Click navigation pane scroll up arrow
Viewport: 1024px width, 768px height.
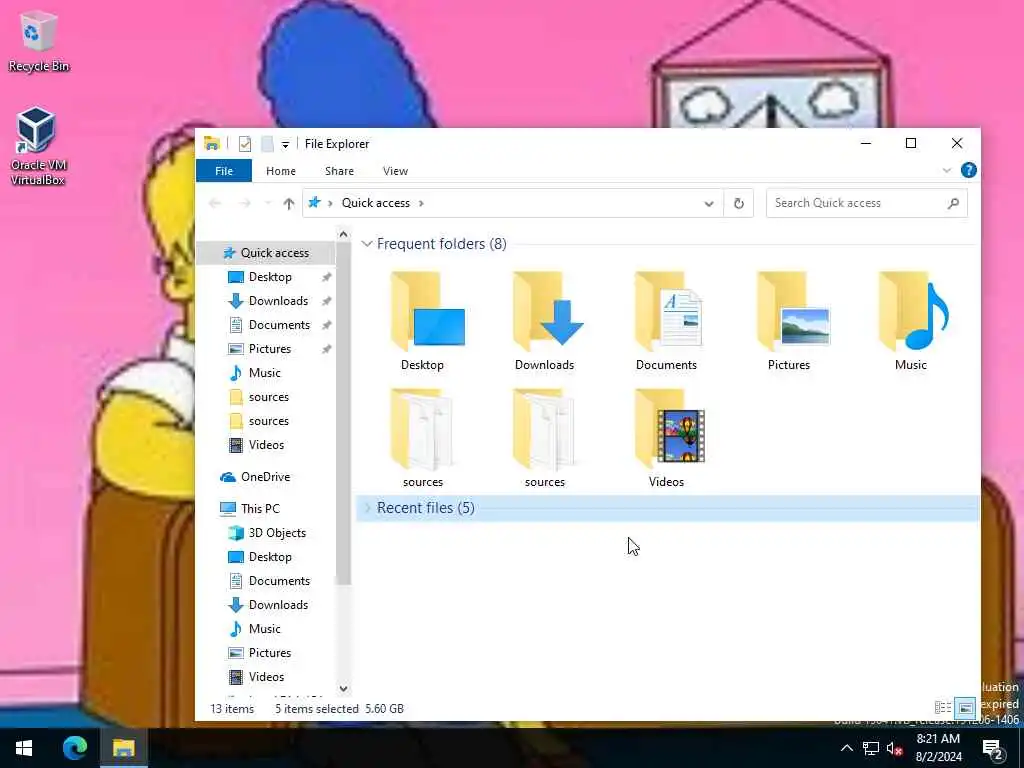pos(344,234)
